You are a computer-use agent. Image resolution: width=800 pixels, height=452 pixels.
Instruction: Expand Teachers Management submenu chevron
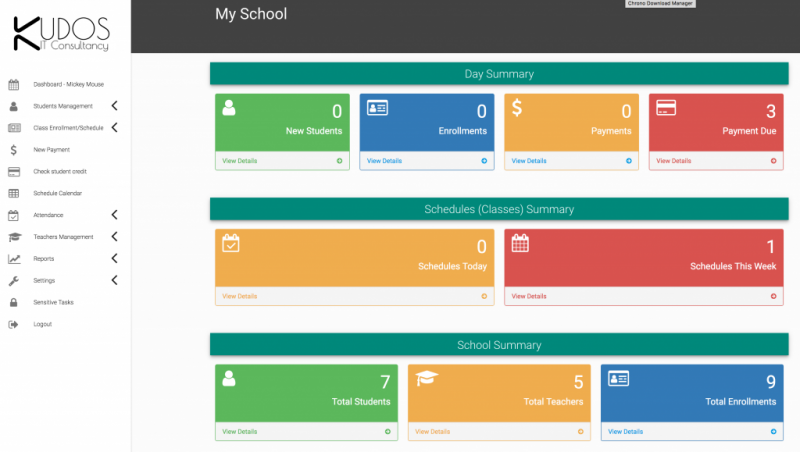[114, 237]
